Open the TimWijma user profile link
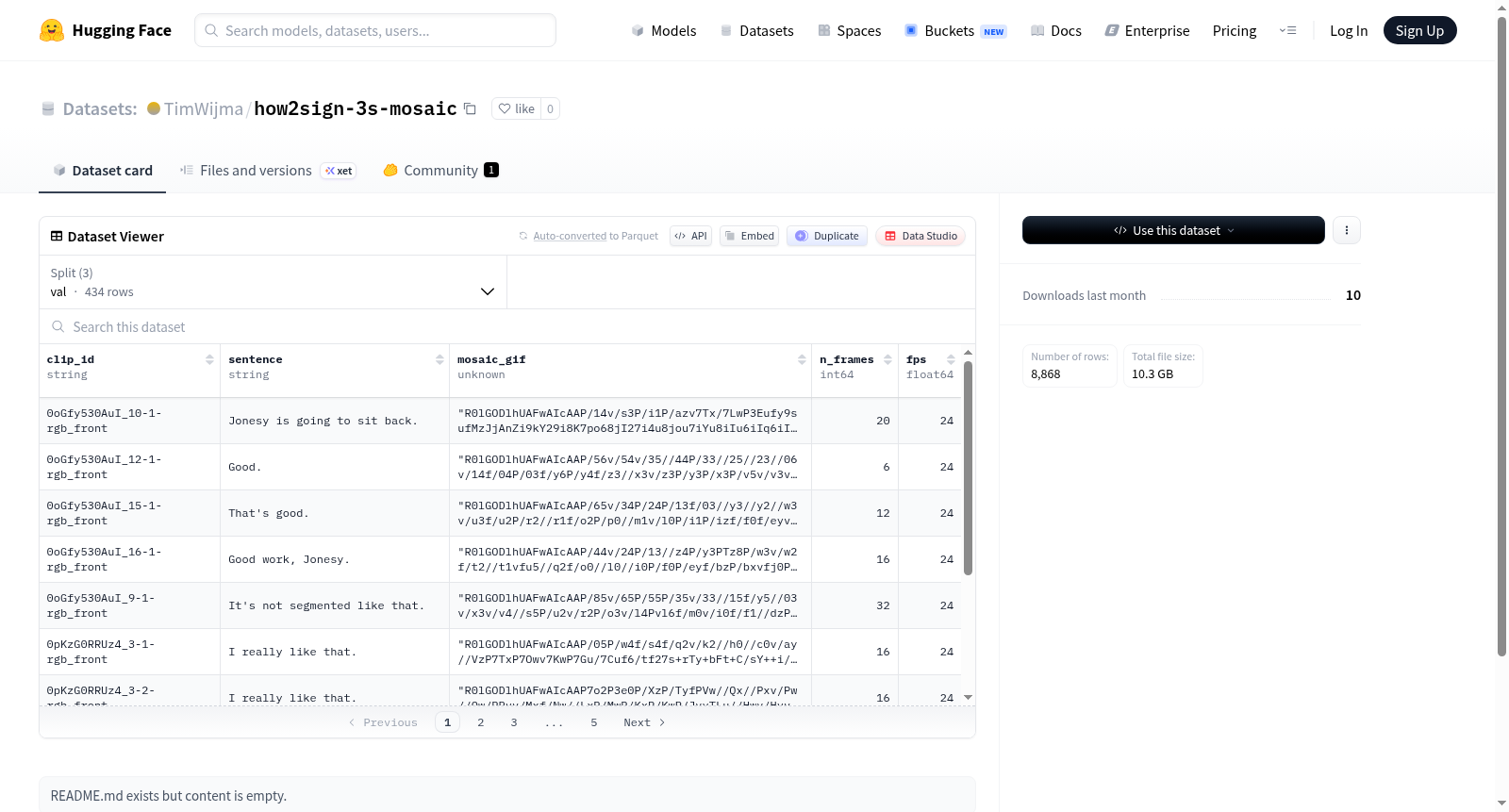1509x812 pixels. tap(203, 108)
